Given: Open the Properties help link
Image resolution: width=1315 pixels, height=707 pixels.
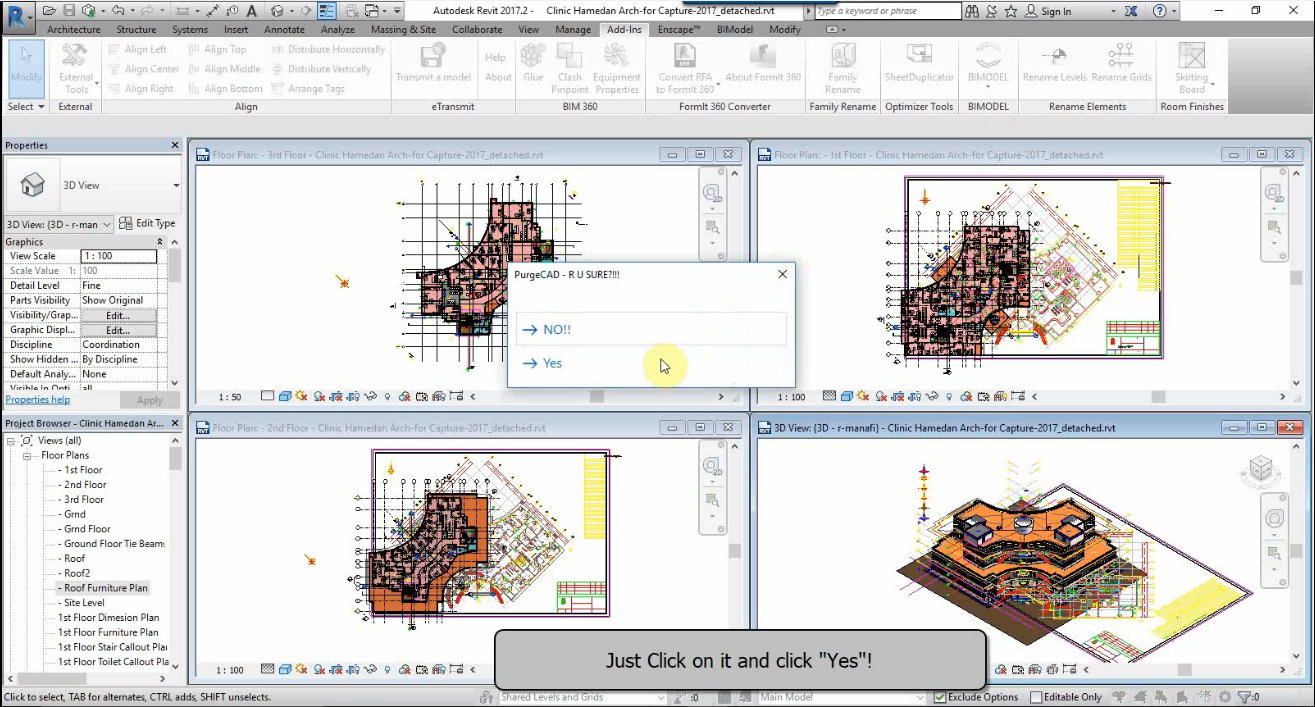Looking at the screenshot, I should [x=38, y=400].
